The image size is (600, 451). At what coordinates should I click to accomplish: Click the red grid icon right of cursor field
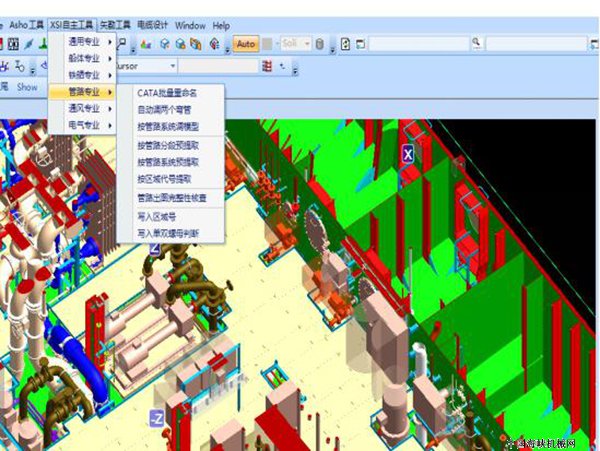[266, 66]
